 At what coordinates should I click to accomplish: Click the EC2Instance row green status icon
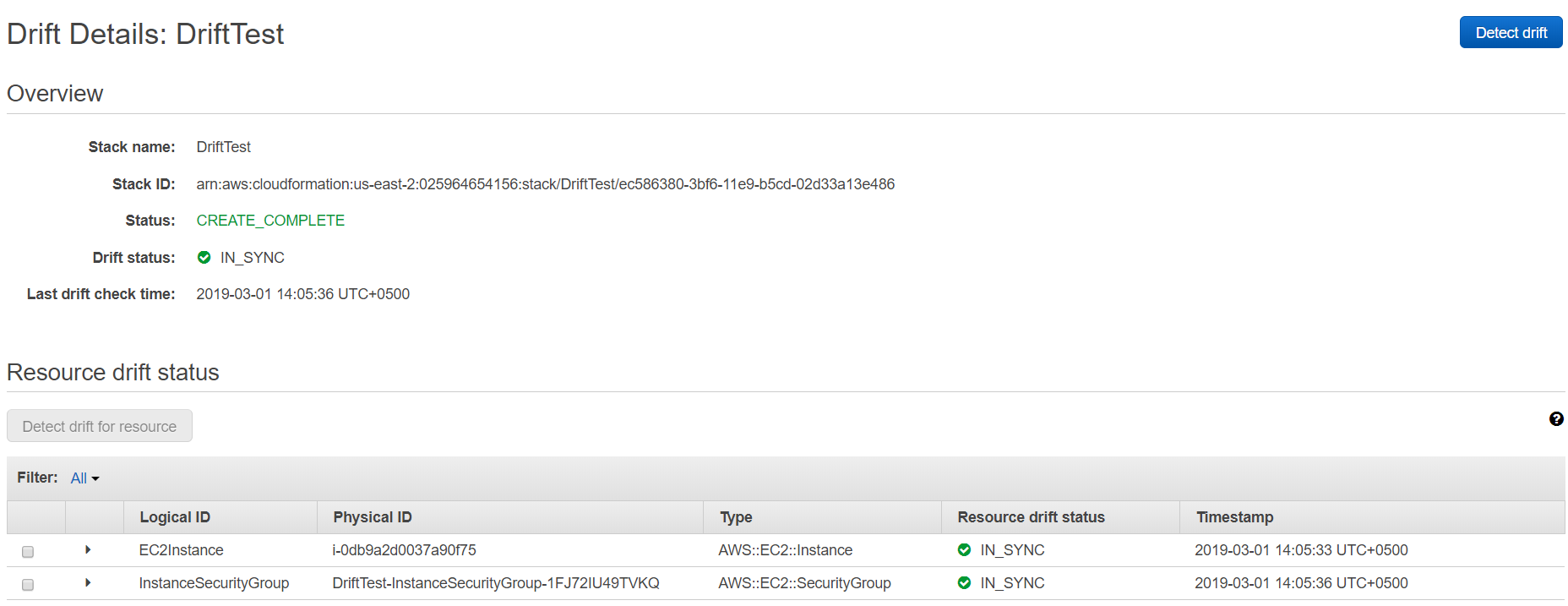point(964,550)
